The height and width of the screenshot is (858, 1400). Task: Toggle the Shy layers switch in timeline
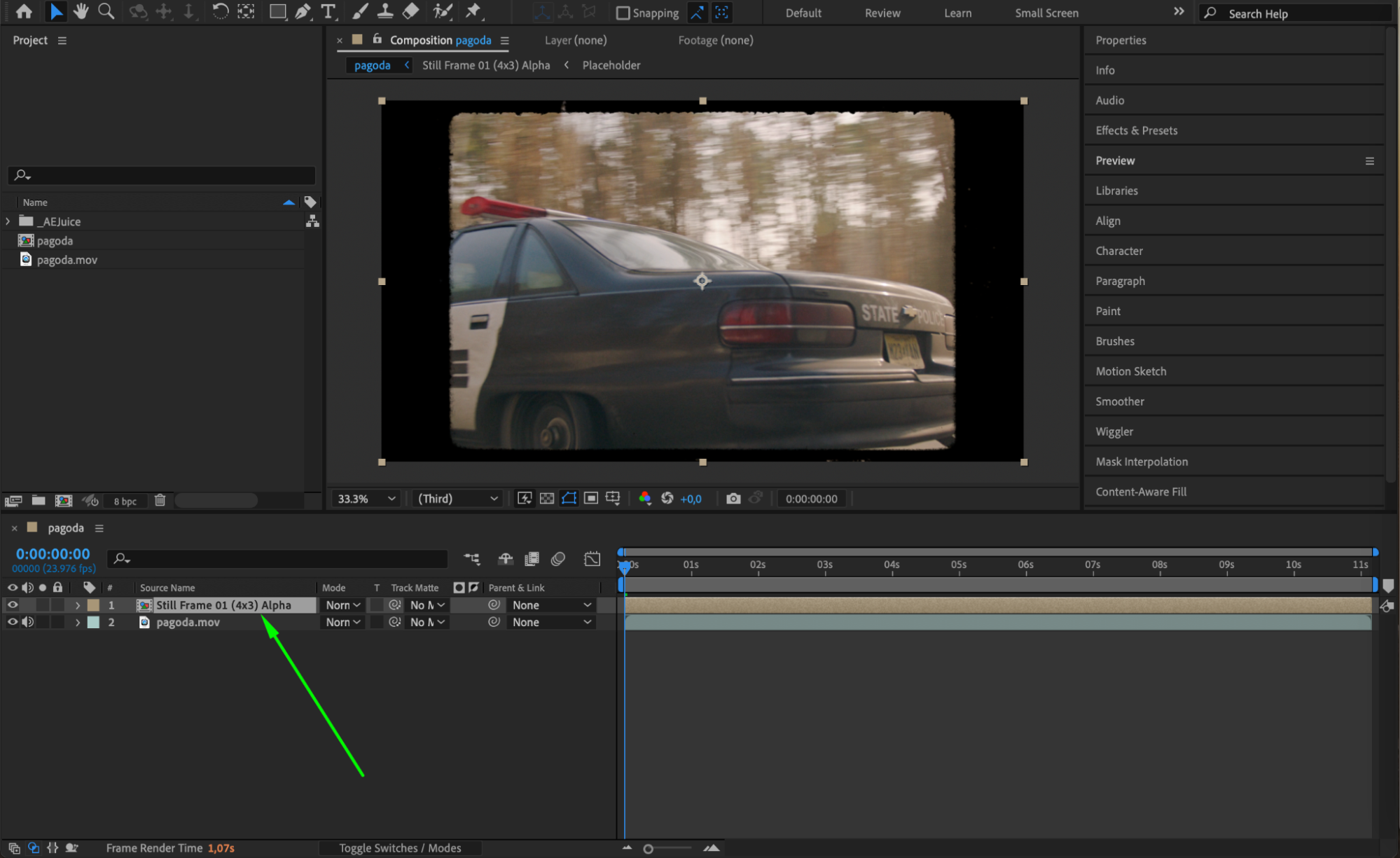pos(505,559)
